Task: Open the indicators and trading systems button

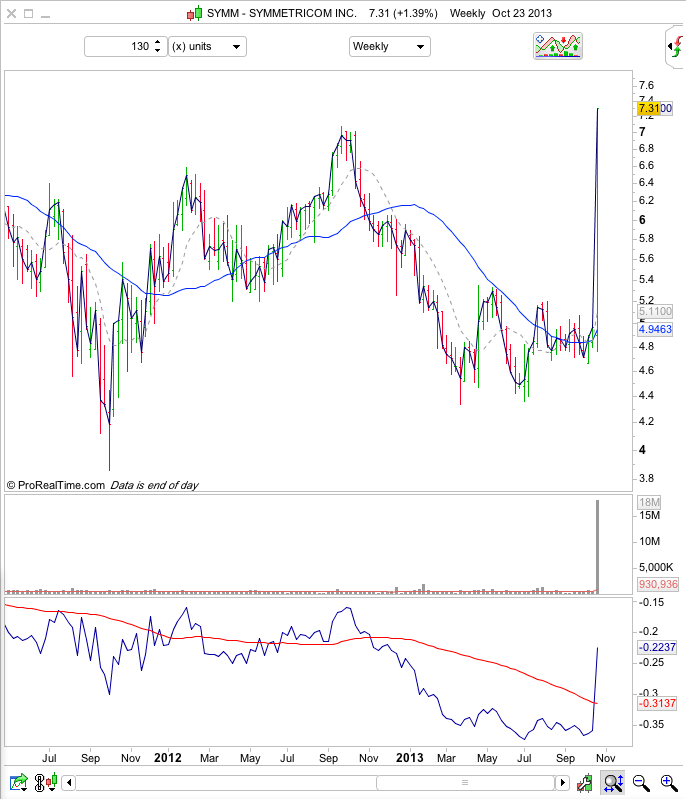Action: 558,46
